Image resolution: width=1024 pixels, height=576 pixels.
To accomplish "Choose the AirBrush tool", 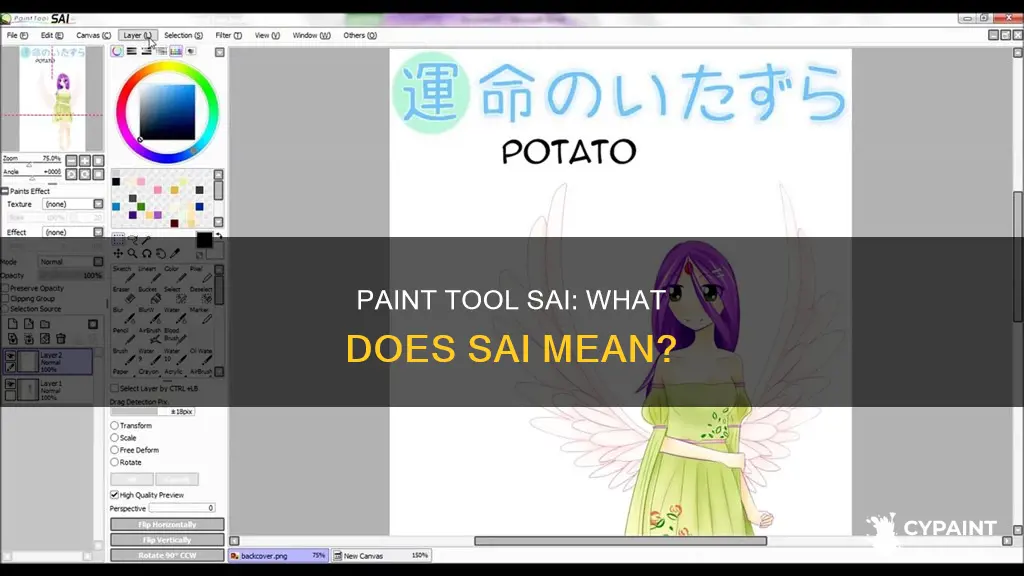I will point(152,336).
